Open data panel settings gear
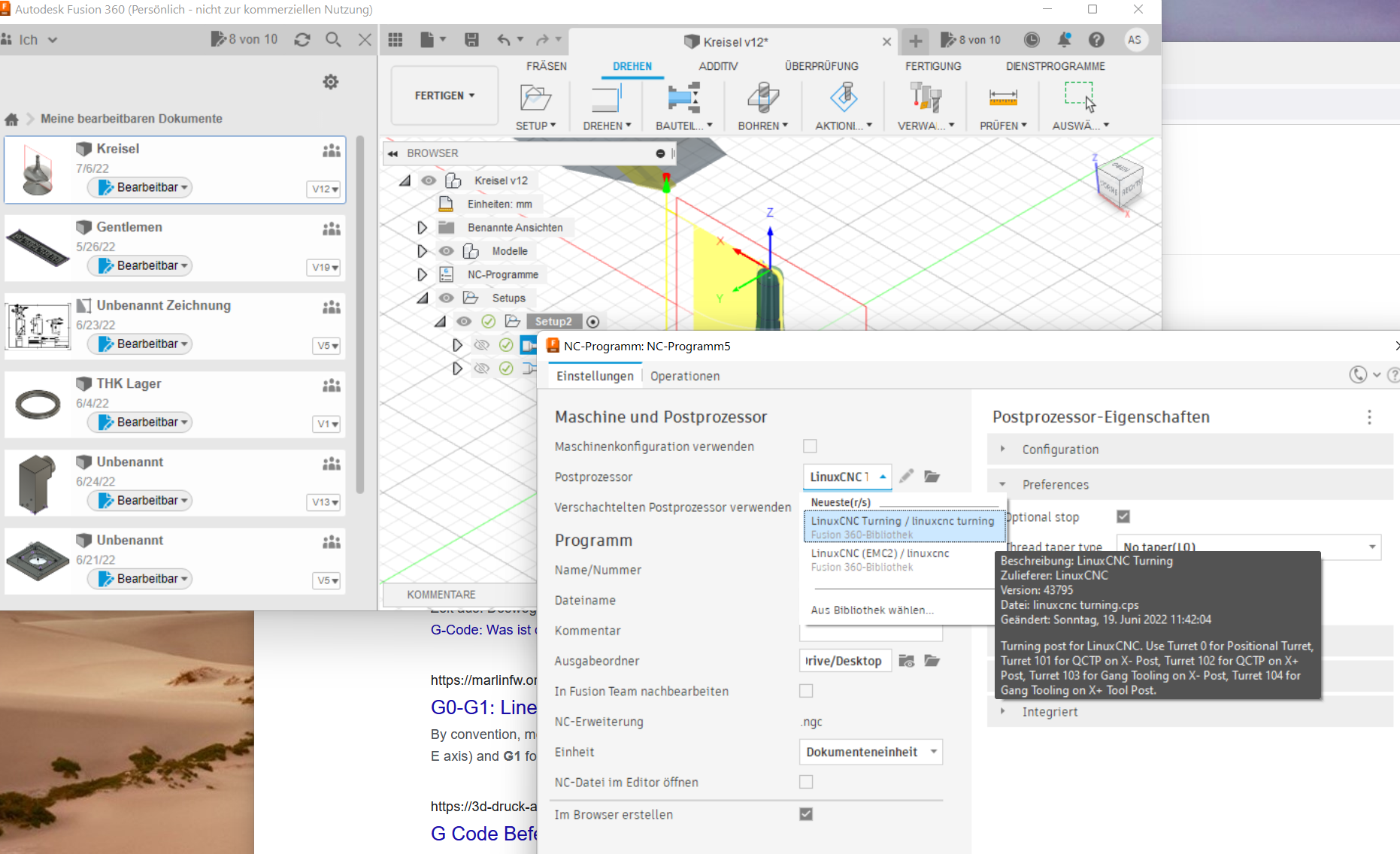 [x=331, y=82]
